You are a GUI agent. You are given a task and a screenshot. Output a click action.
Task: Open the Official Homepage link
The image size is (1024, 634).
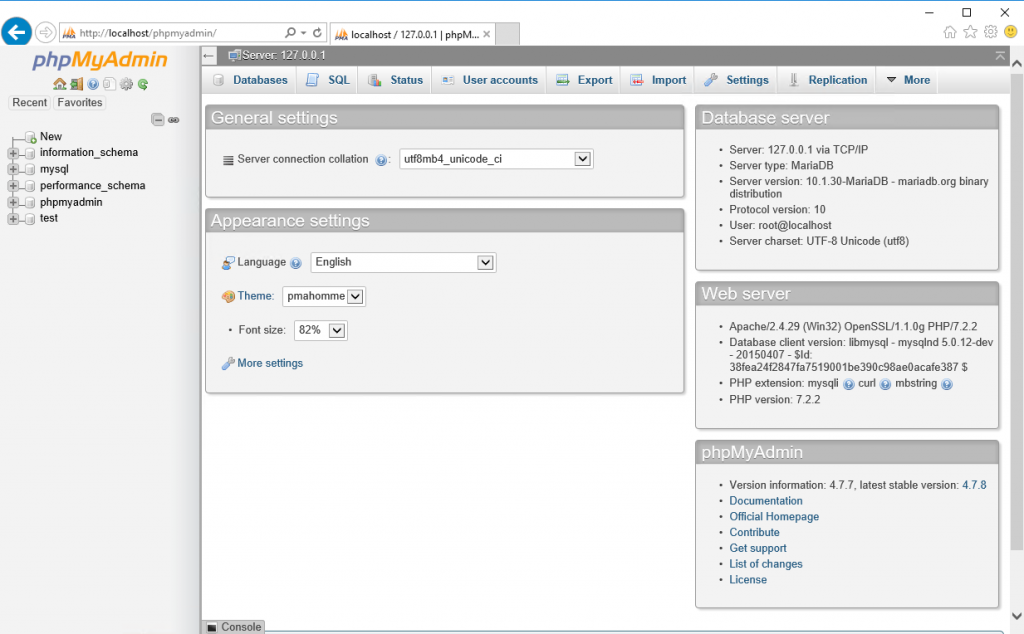(774, 516)
